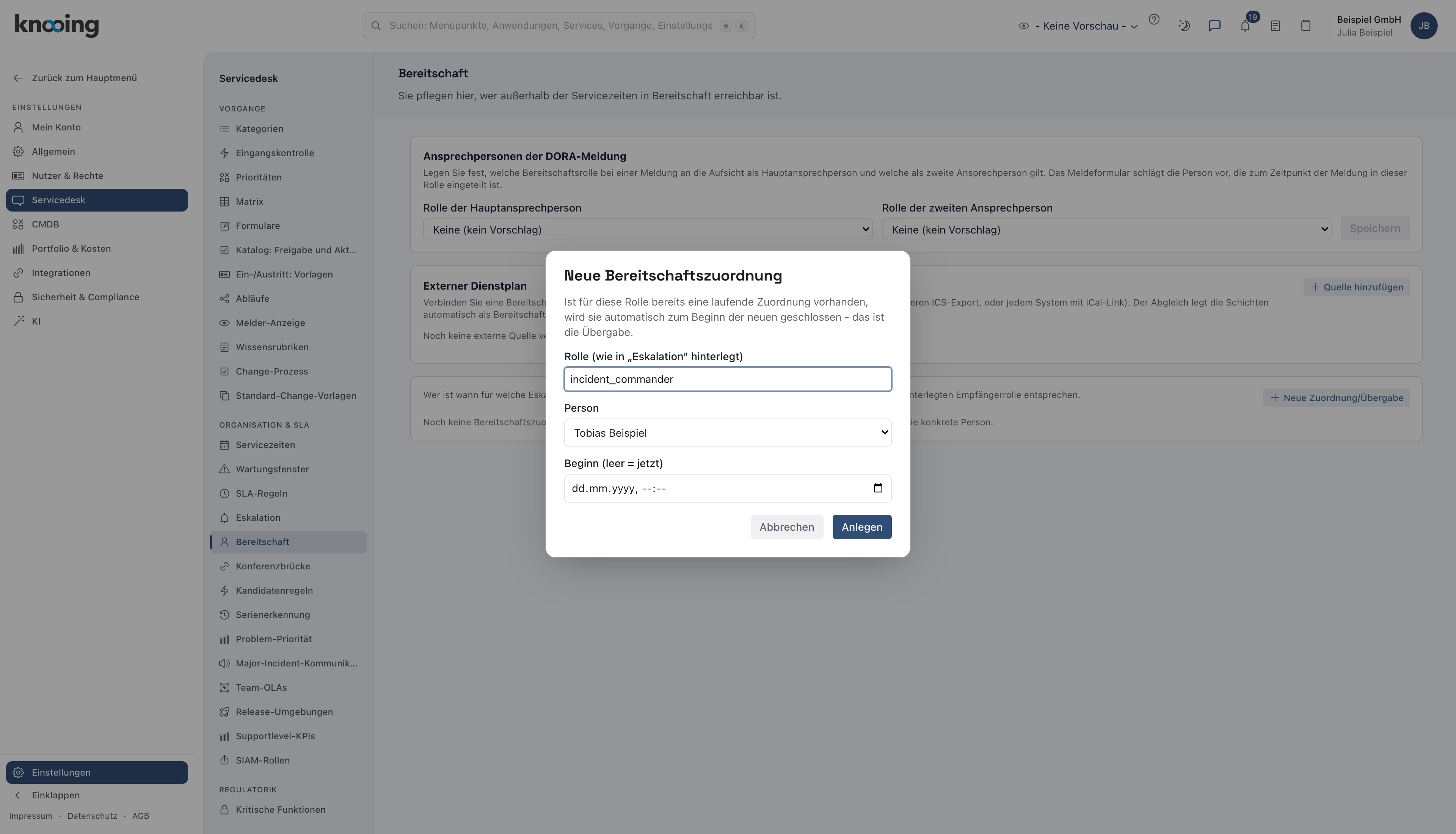Screen dimensions: 1456x834
Task: Click the Anlegen button
Action: [861, 527]
